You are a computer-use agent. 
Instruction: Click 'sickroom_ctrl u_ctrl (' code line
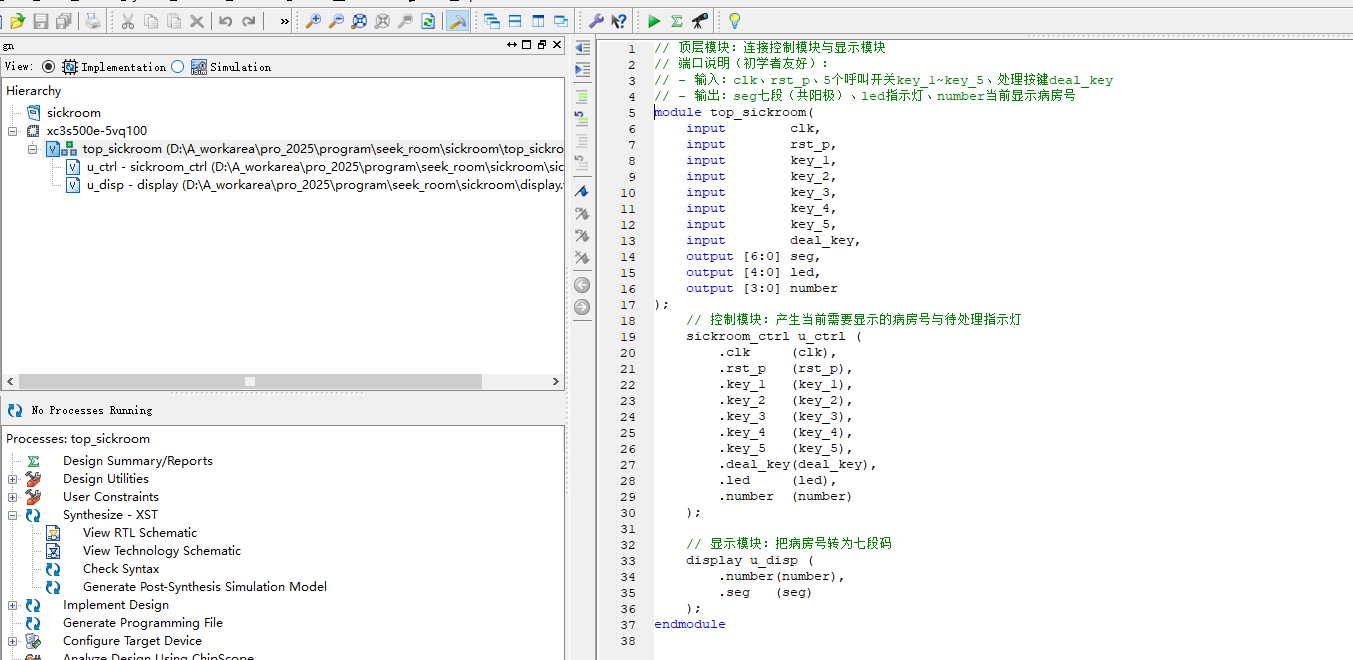774,336
